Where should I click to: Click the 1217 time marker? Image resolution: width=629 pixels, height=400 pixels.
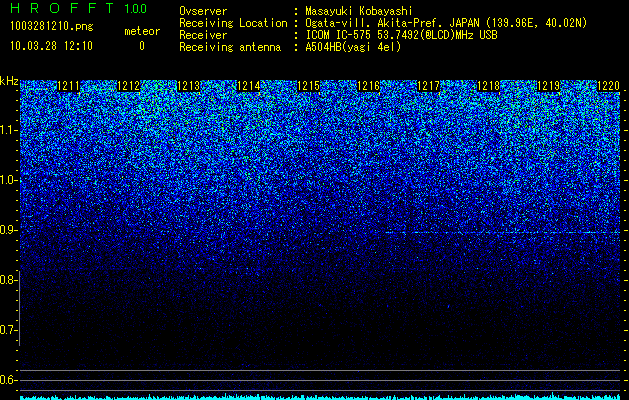click(x=428, y=86)
